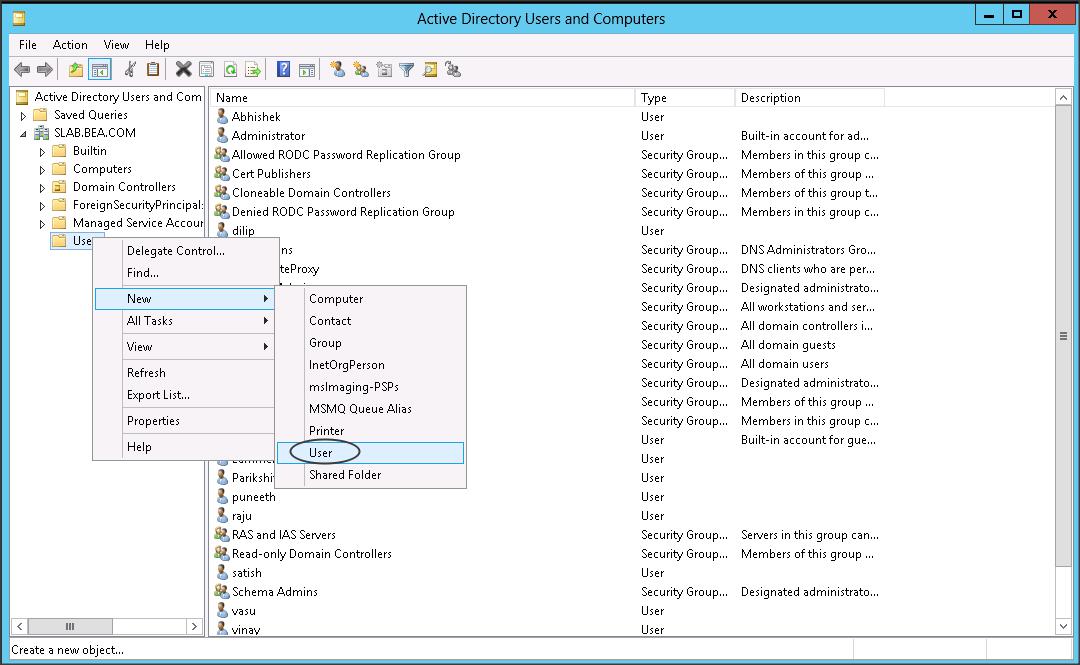Viewport: 1080px width, 665px height.
Task: Expand the Saved Queries tree node
Action: tap(24, 116)
